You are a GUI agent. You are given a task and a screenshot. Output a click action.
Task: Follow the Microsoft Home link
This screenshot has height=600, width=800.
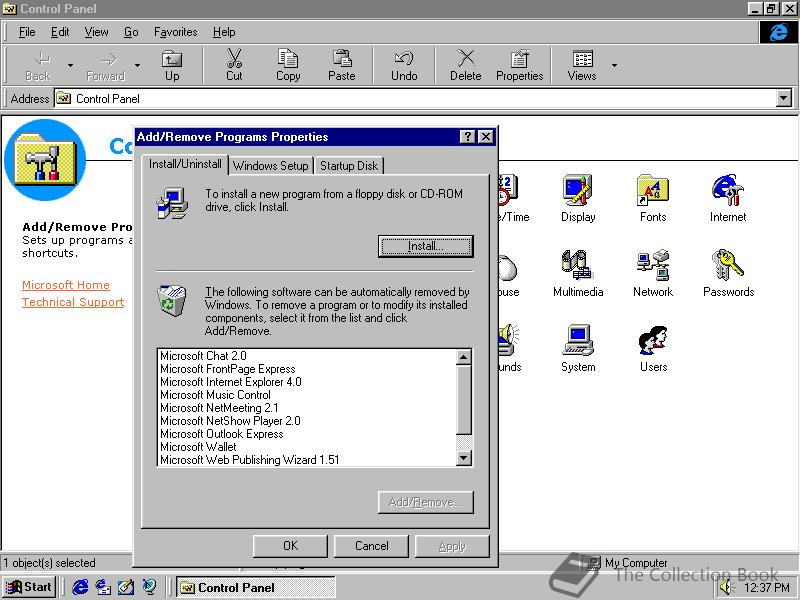[x=66, y=285]
